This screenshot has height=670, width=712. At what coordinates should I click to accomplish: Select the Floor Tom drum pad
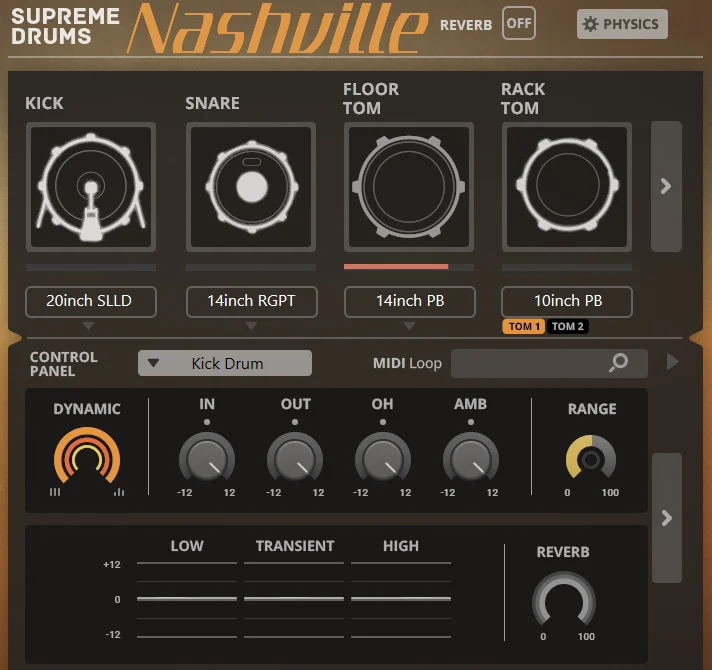409,187
